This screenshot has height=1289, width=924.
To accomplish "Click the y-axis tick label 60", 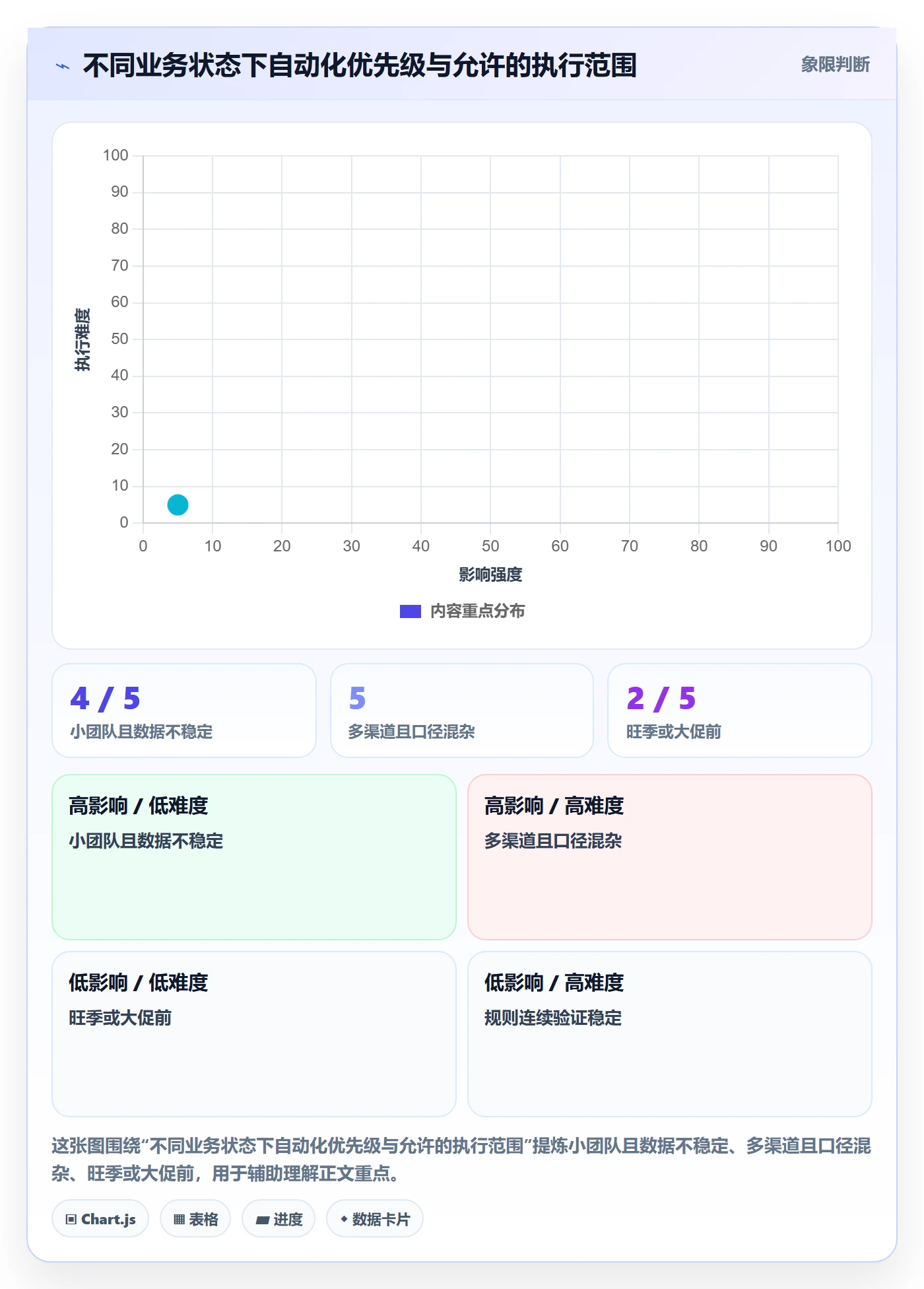I will pos(119,302).
